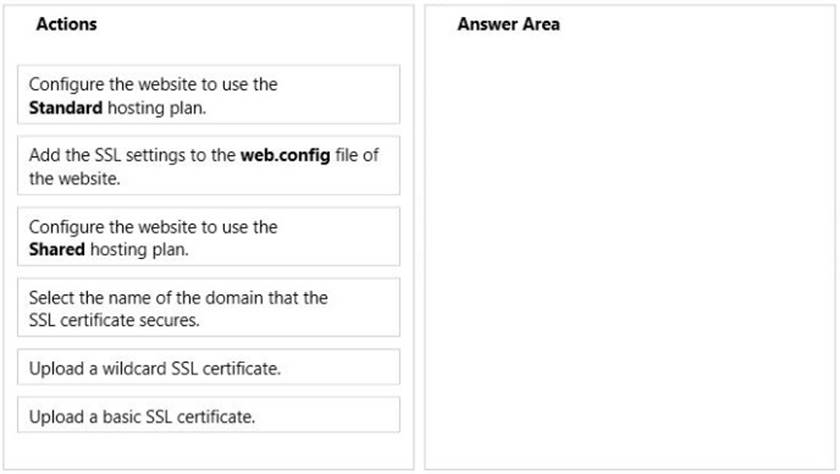Choose Upload a basic SSL certificate
Image resolution: width=840 pixels, height=474 pixels.
click(208, 415)
